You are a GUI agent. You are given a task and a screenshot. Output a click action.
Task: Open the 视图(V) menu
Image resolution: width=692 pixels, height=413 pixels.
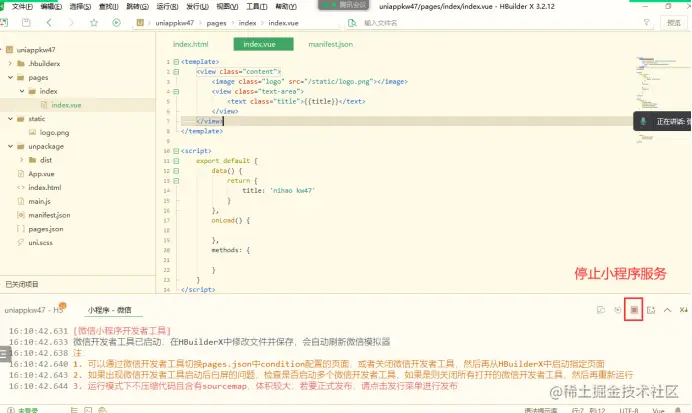pyautogui.click(x=227, y=6)
